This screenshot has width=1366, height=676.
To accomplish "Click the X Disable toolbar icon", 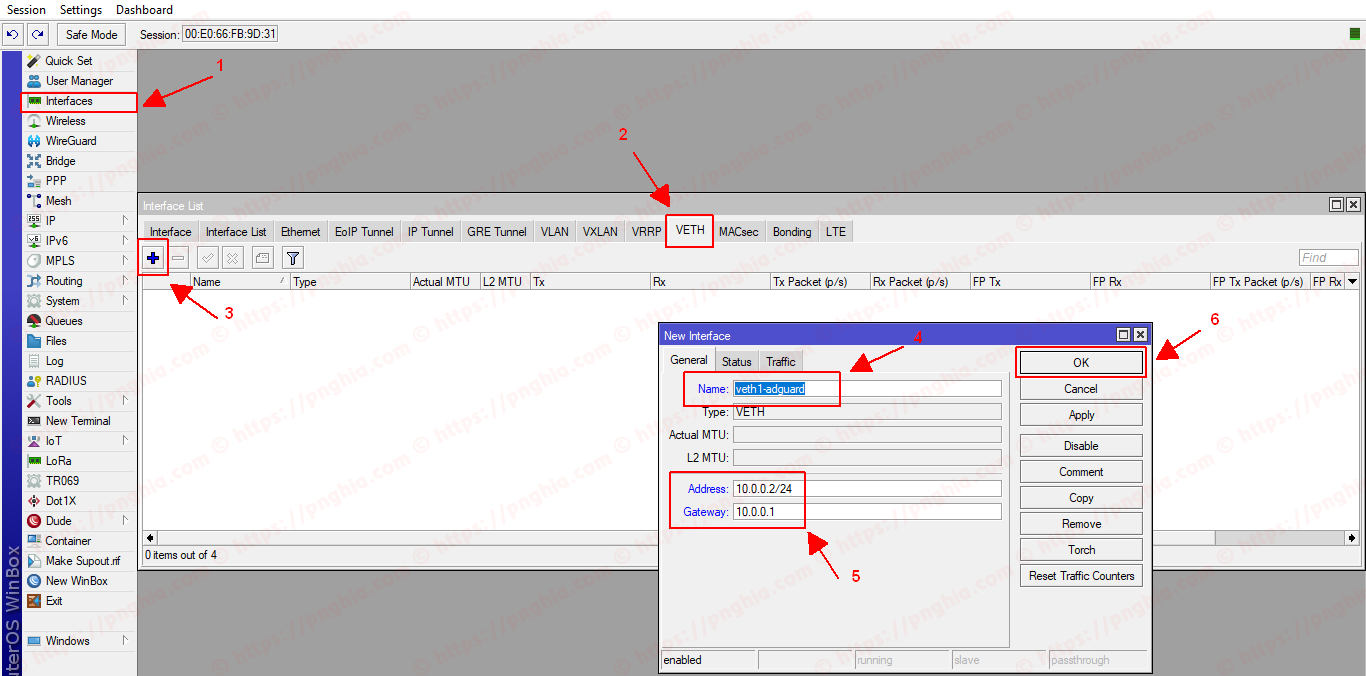I will point(233,258).
